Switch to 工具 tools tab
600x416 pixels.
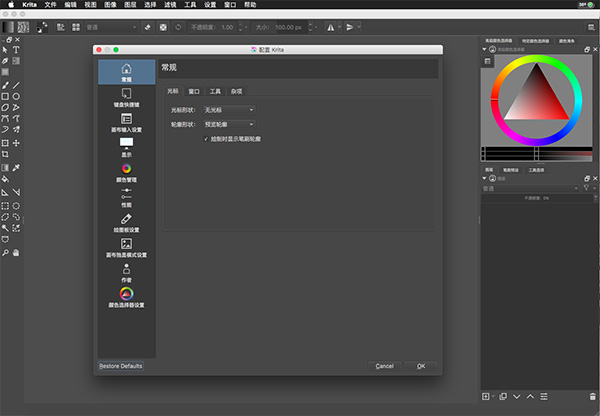click(x=215, y=91)
